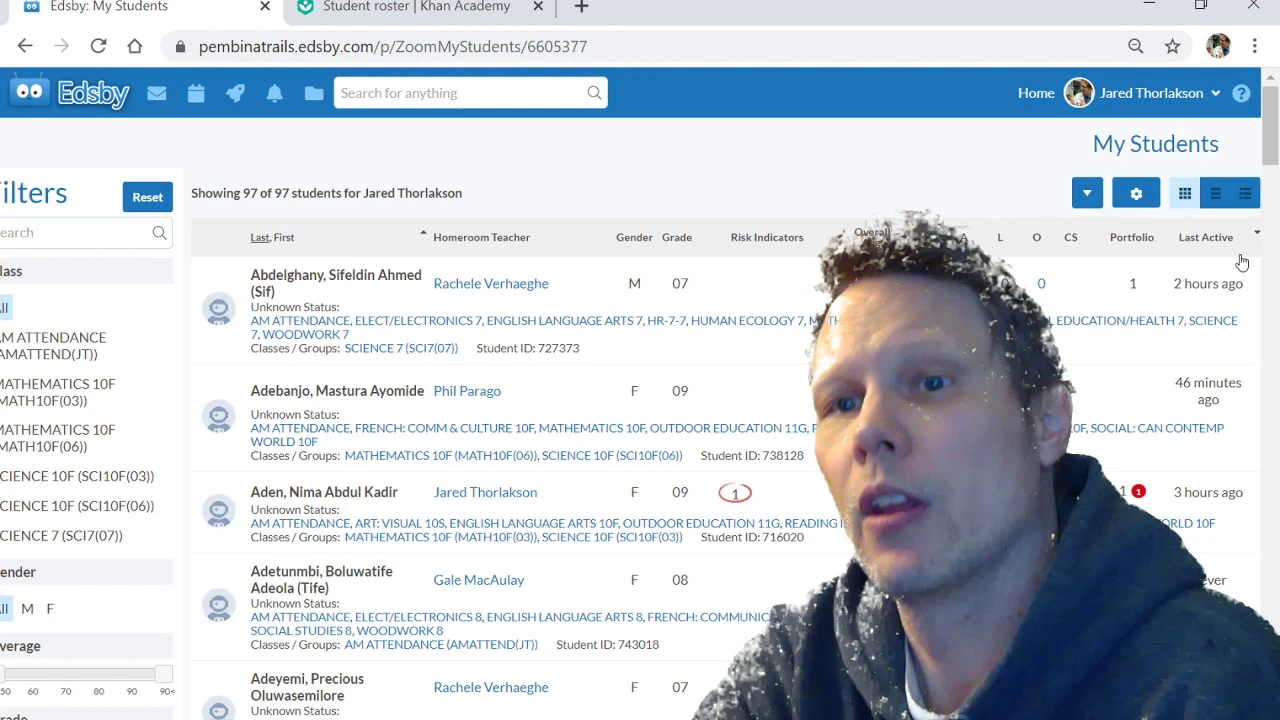
Task: Reset the filters
Action: coord(147,197)
